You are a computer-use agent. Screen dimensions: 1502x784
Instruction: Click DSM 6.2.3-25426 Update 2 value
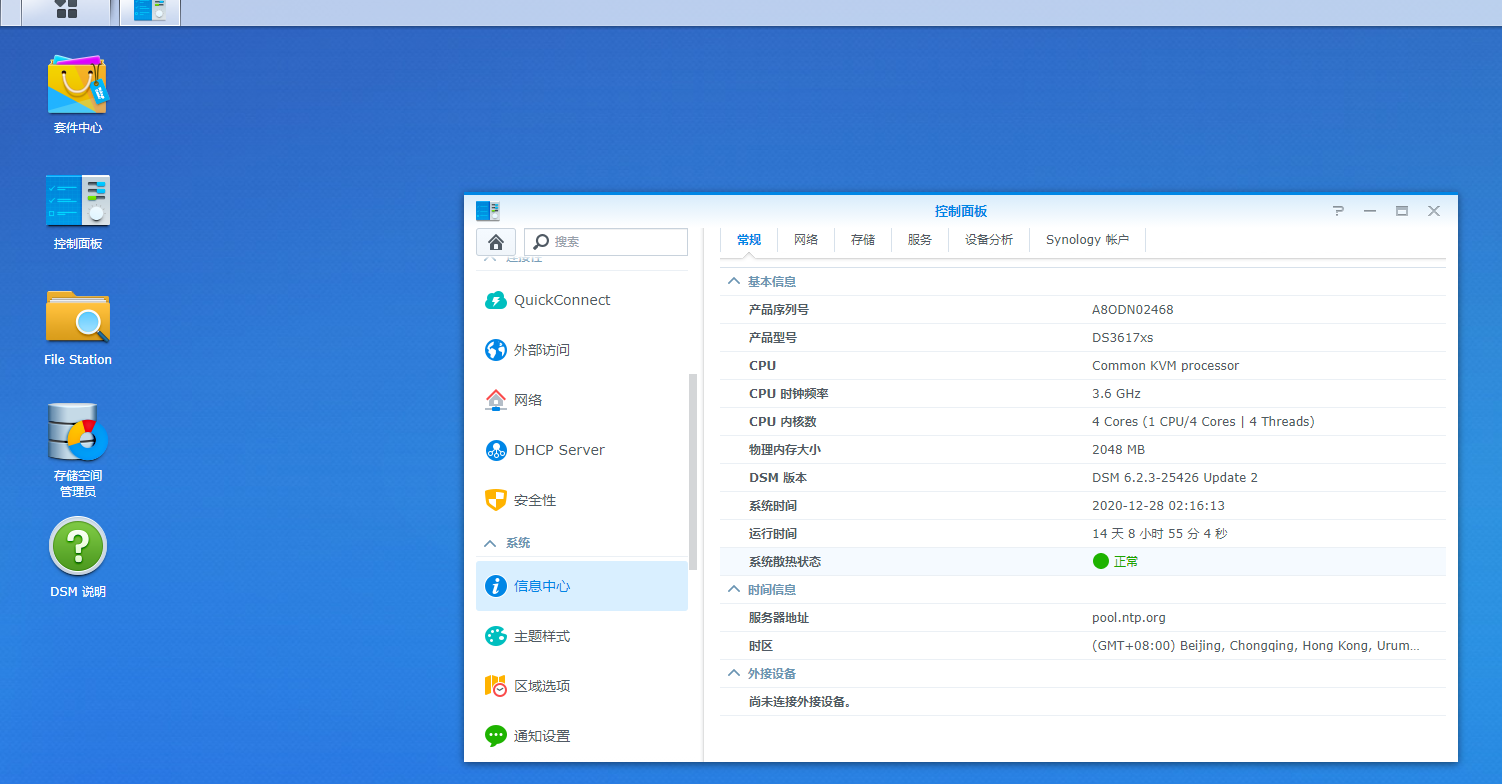[x=1175, y=478]
